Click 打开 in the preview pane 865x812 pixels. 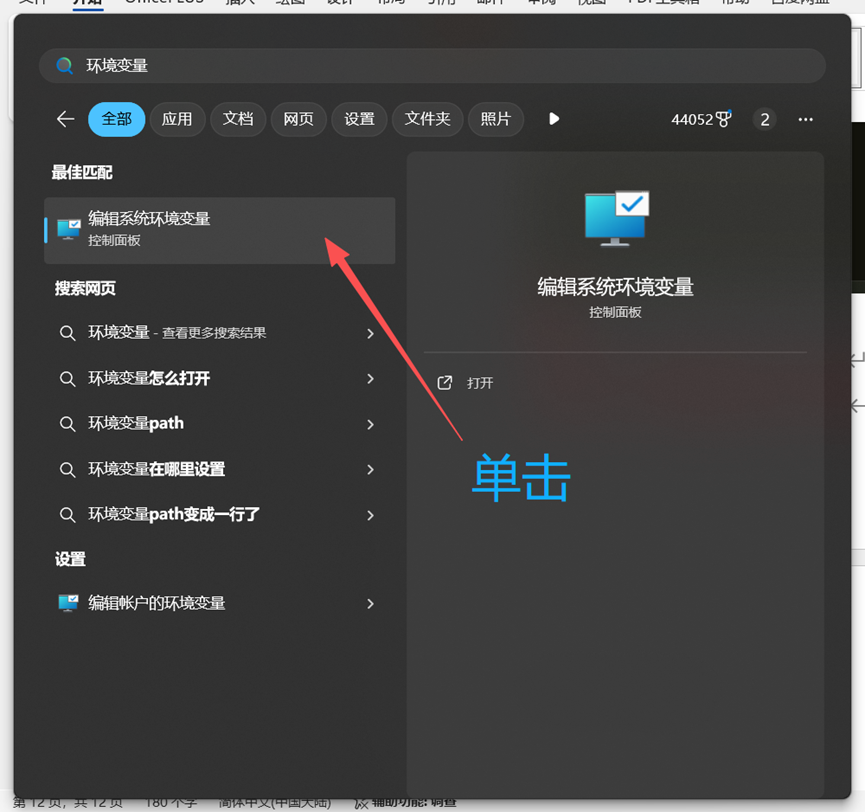tap(480, 383)
